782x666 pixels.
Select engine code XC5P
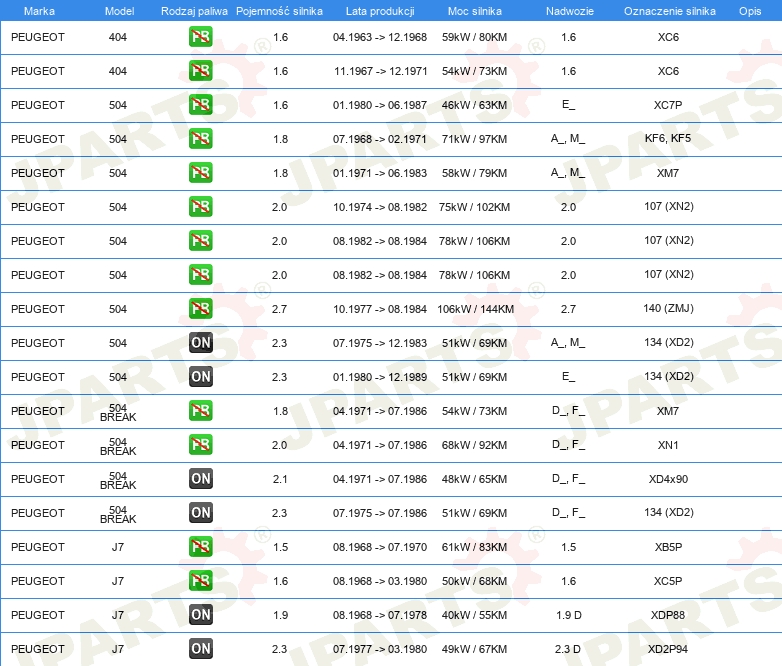click(x=668, y=581)
